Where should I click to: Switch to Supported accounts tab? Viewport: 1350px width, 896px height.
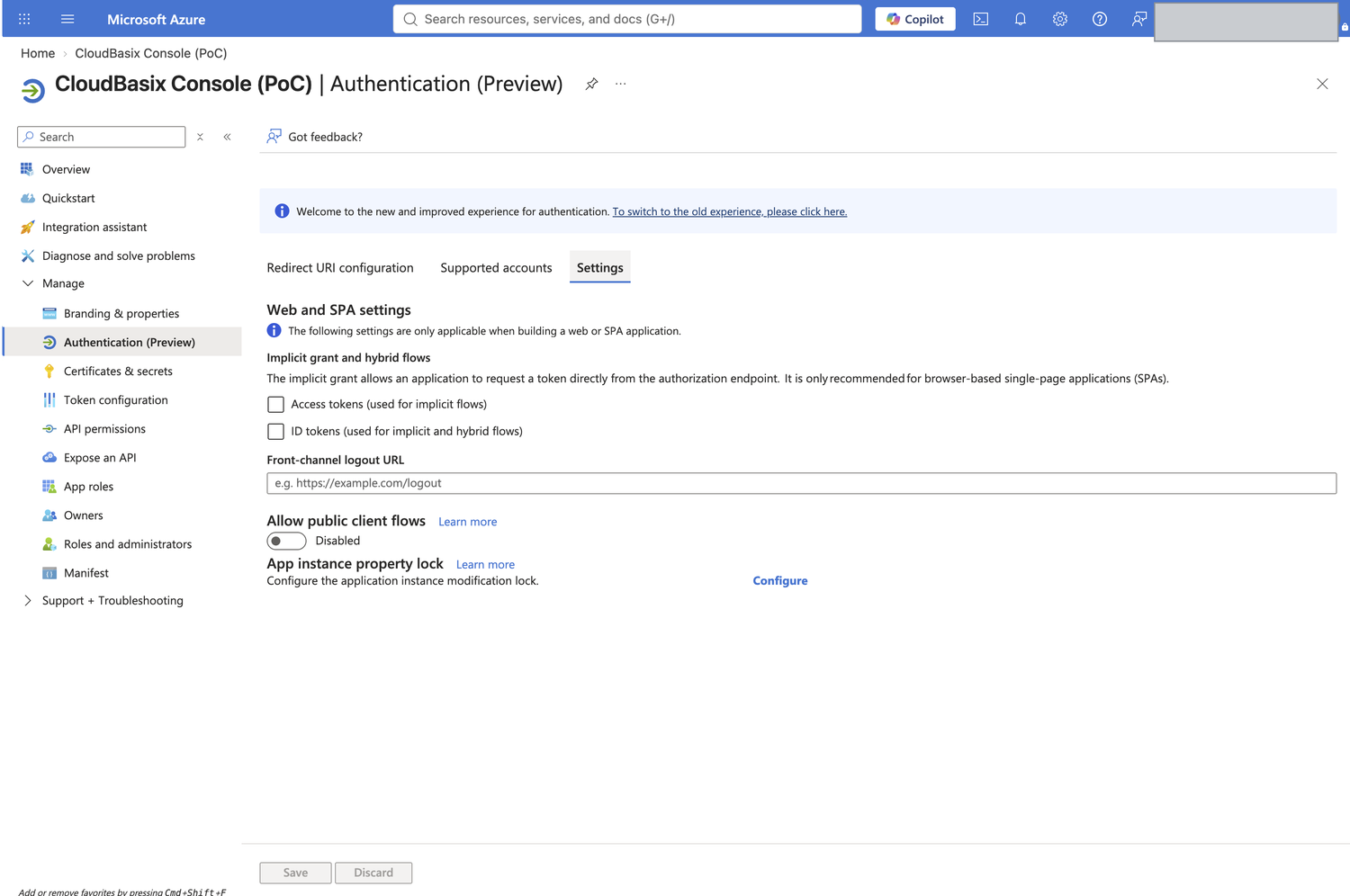point(496,267)
